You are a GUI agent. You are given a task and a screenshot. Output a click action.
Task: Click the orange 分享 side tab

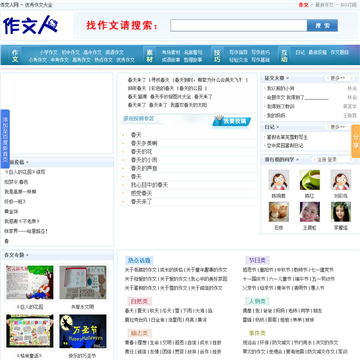[x=356, y=141]
